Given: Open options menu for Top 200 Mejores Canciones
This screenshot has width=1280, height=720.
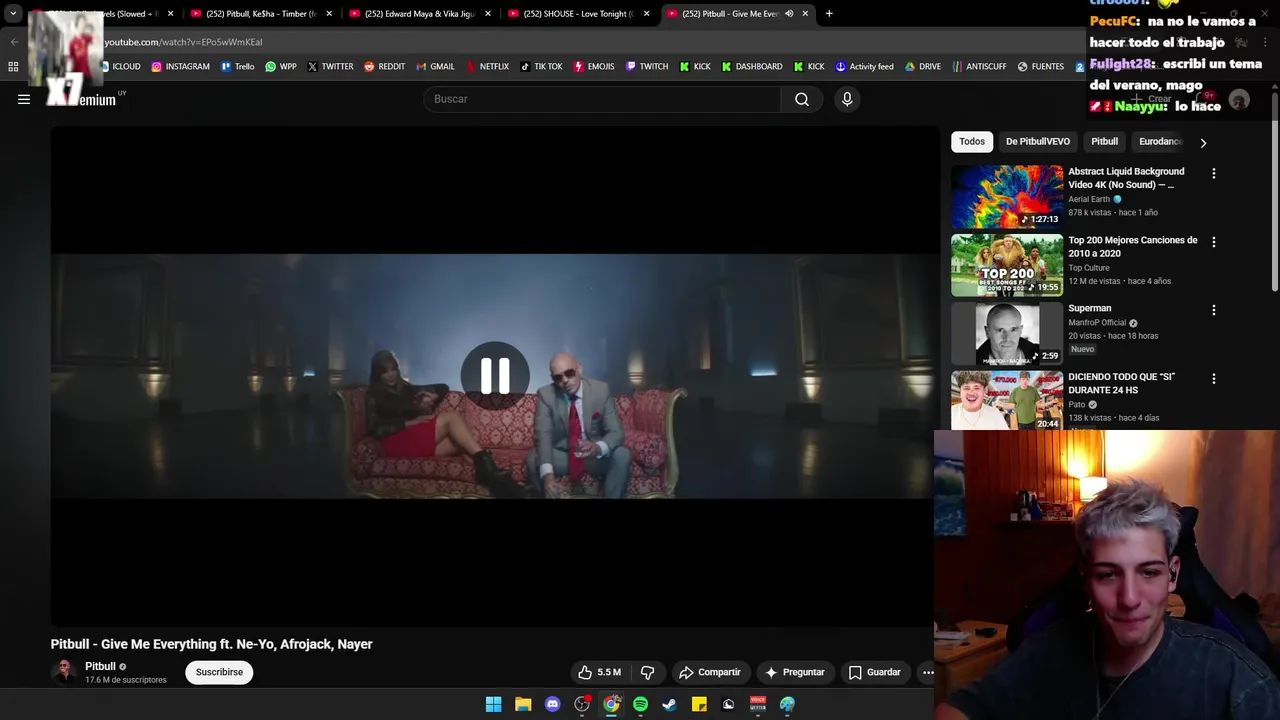Looking at the screenshot, I should click(x=1214, y=242).
